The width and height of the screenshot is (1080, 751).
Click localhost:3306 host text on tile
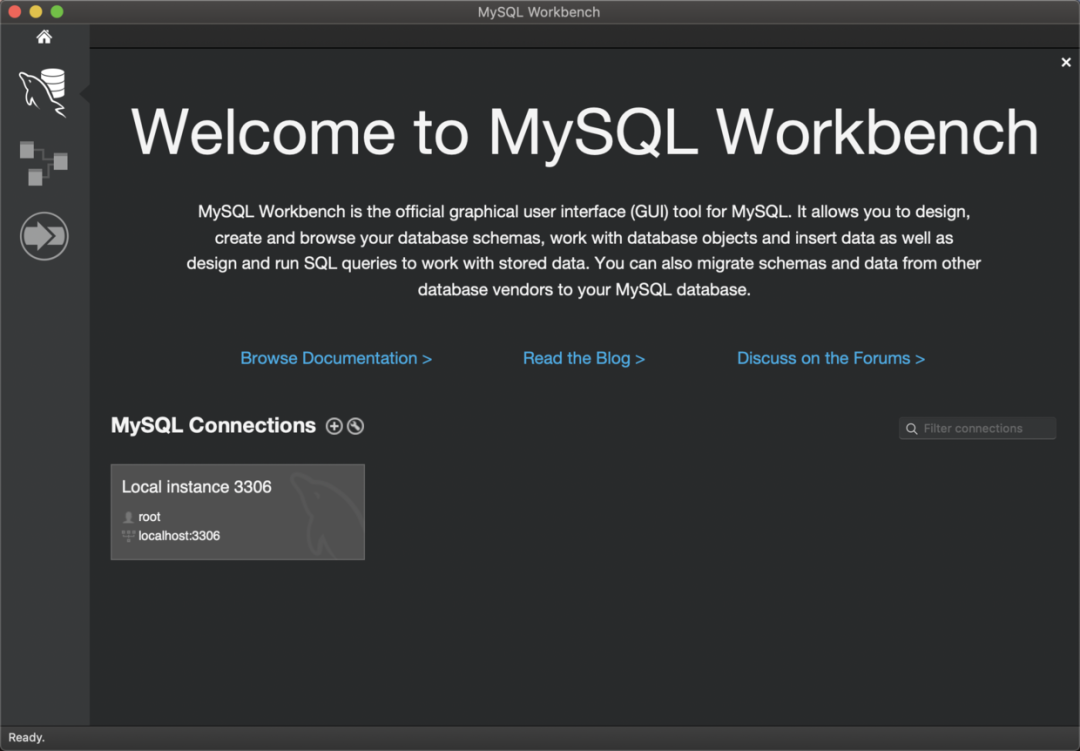pos(179,536)
